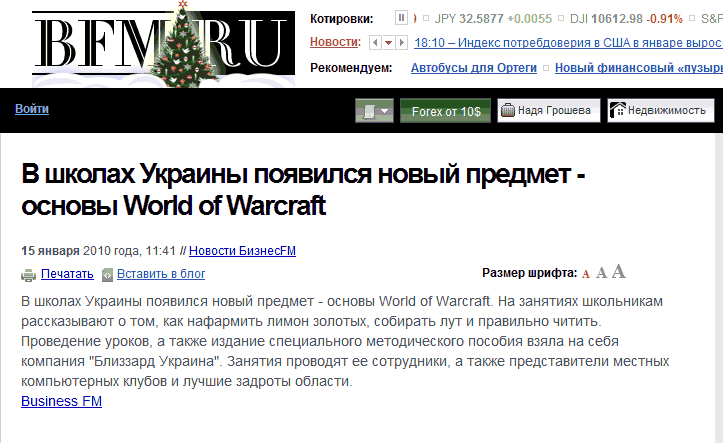Show next news headline arrow
Screen dimensions: 723x443
[402, 43]
